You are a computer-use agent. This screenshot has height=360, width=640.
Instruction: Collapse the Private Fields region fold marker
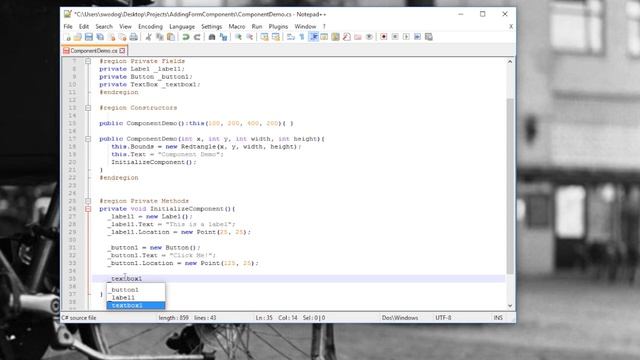(88, 61)
